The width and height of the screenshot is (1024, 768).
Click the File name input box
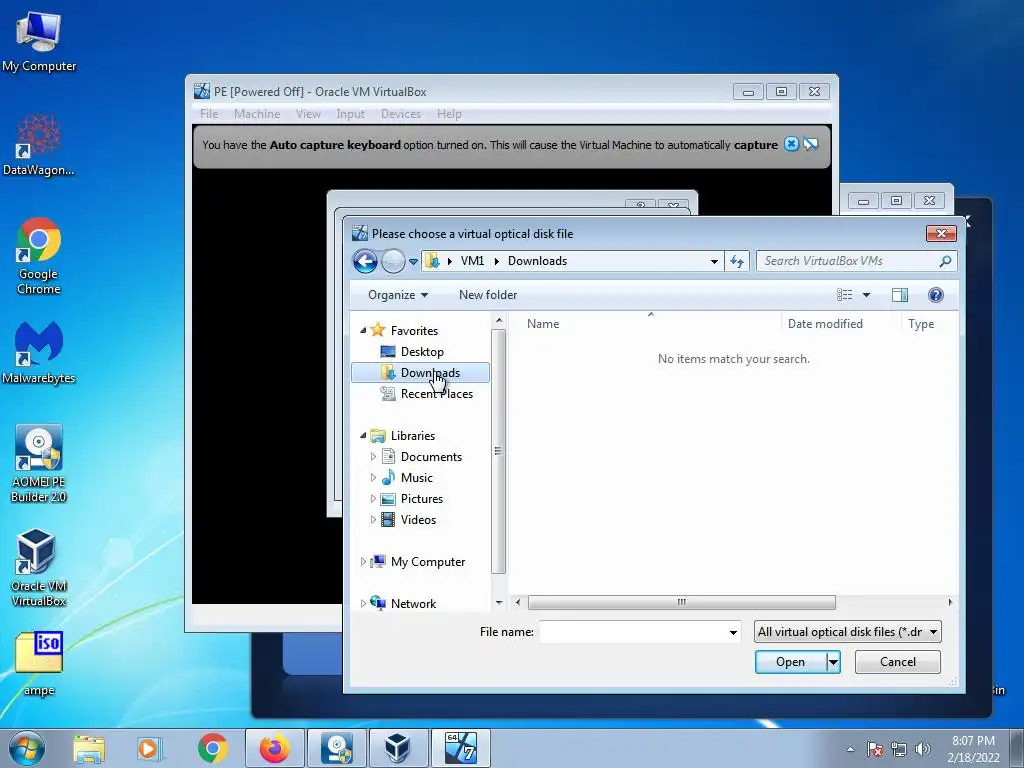click(632, 632)
